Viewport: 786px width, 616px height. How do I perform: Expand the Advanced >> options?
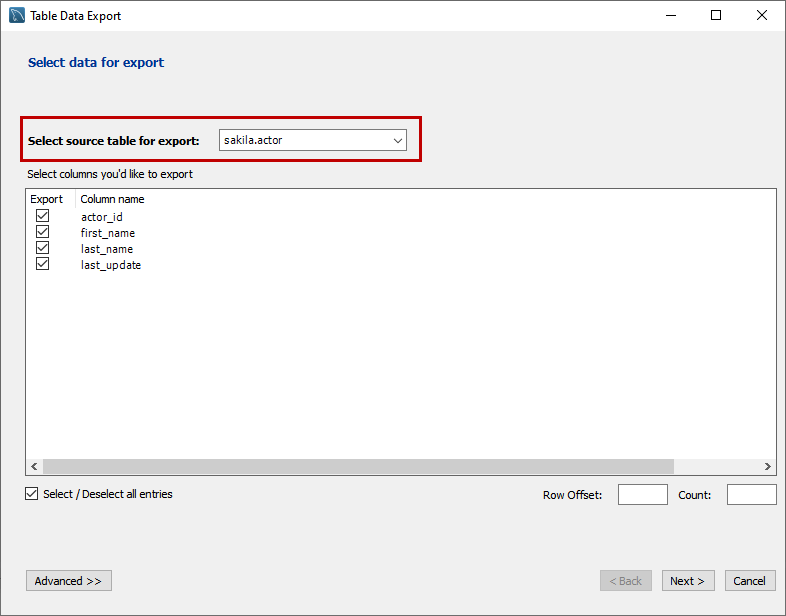68,581
